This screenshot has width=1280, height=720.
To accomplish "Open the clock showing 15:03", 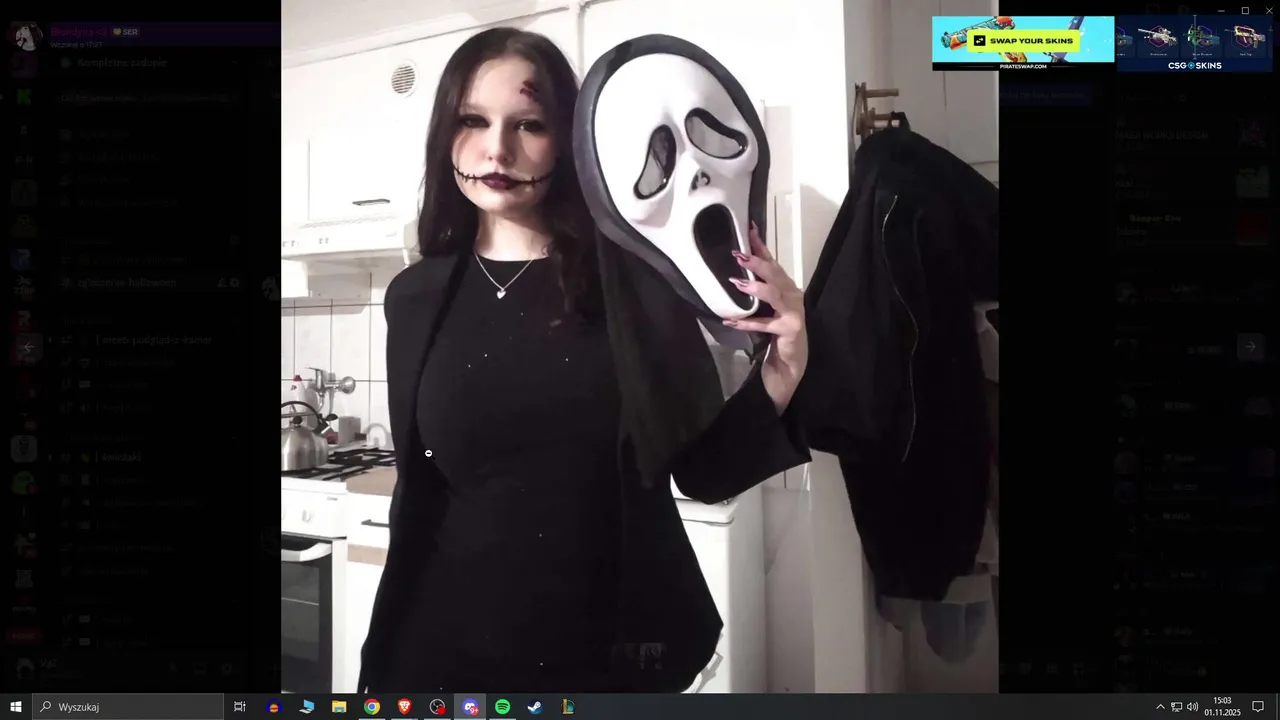I will [x=1222, y=706].
